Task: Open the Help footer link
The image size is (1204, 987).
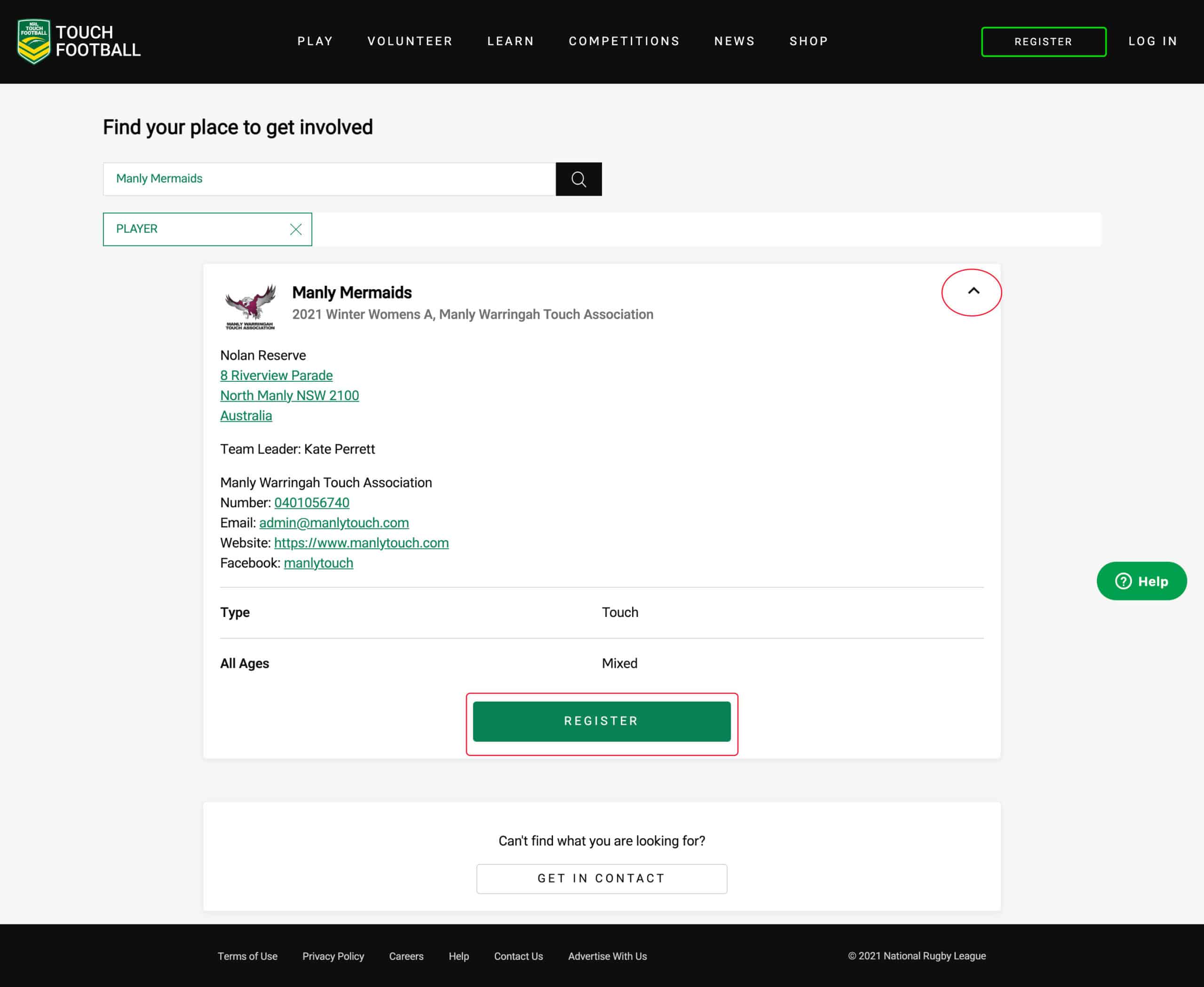Action: point(459,956)
